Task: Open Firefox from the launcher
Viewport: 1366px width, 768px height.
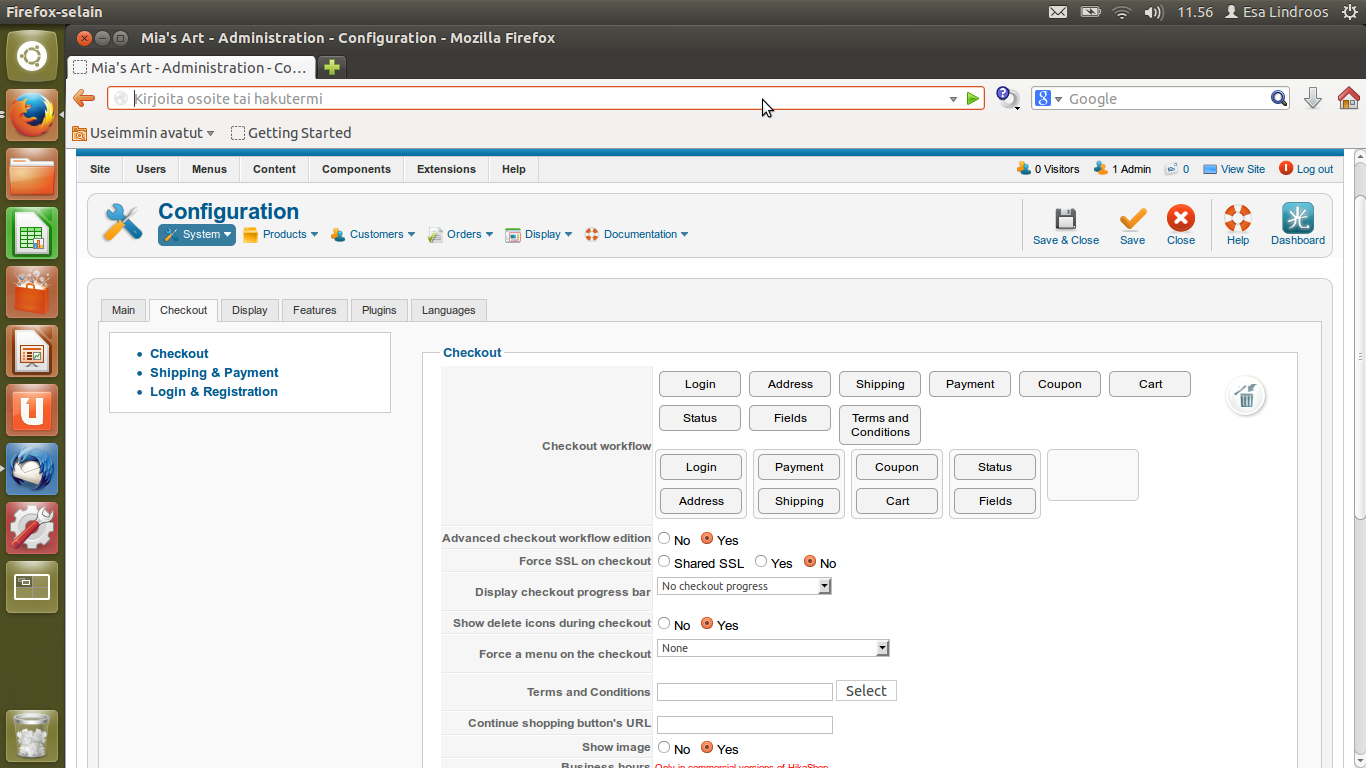Action: pyautogui.click(x=32, y=115)
